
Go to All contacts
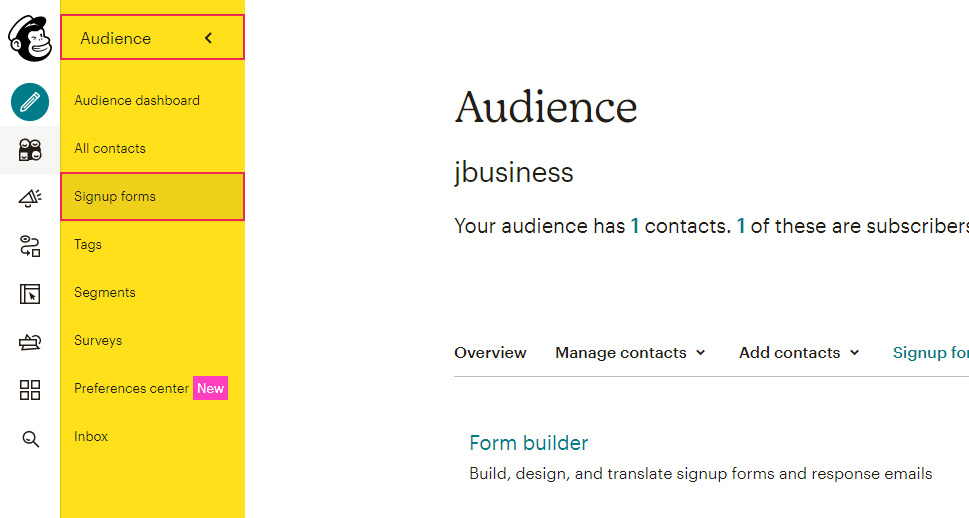tap(110, 148)
